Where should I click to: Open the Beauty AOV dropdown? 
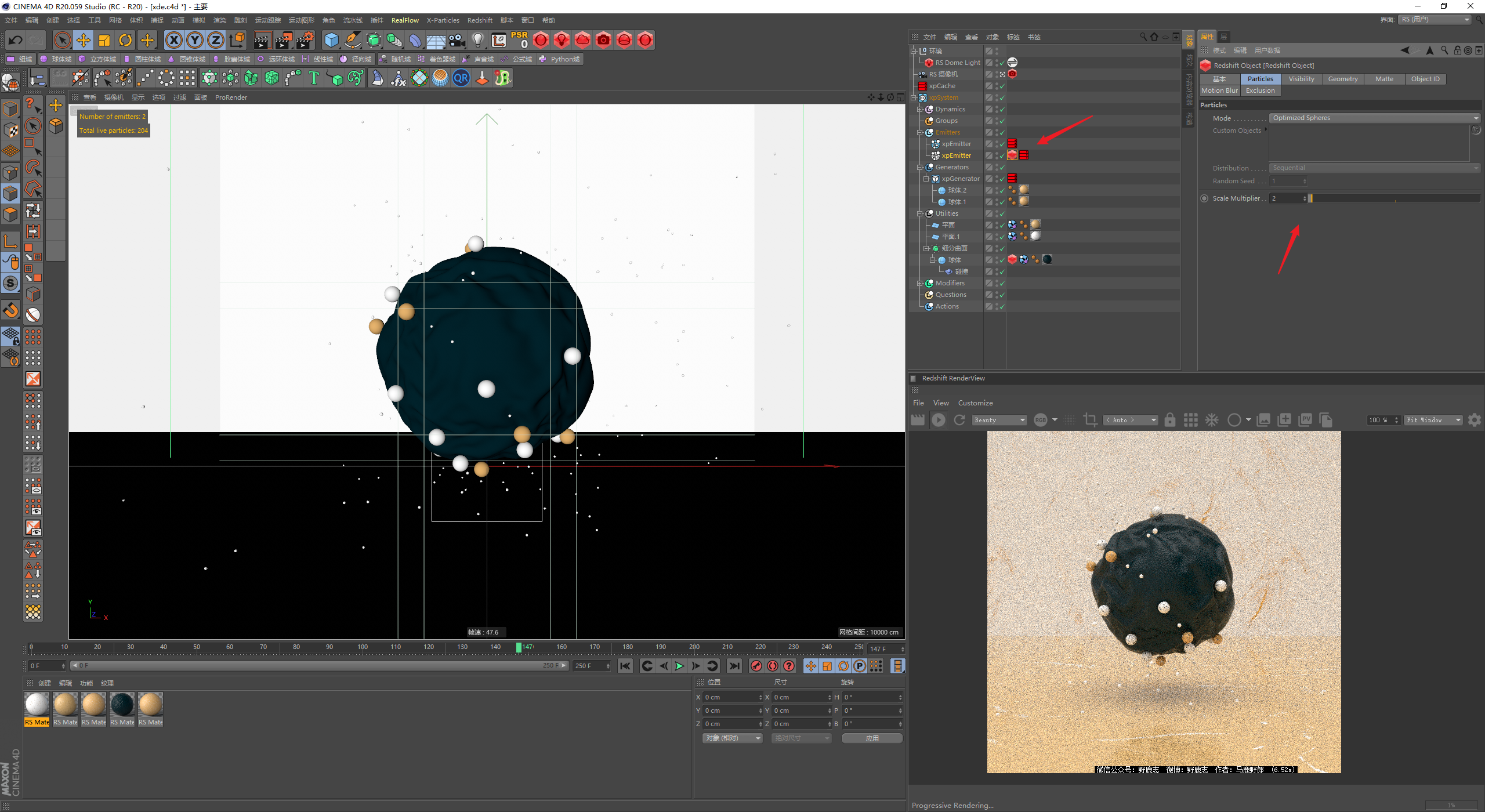999,420
